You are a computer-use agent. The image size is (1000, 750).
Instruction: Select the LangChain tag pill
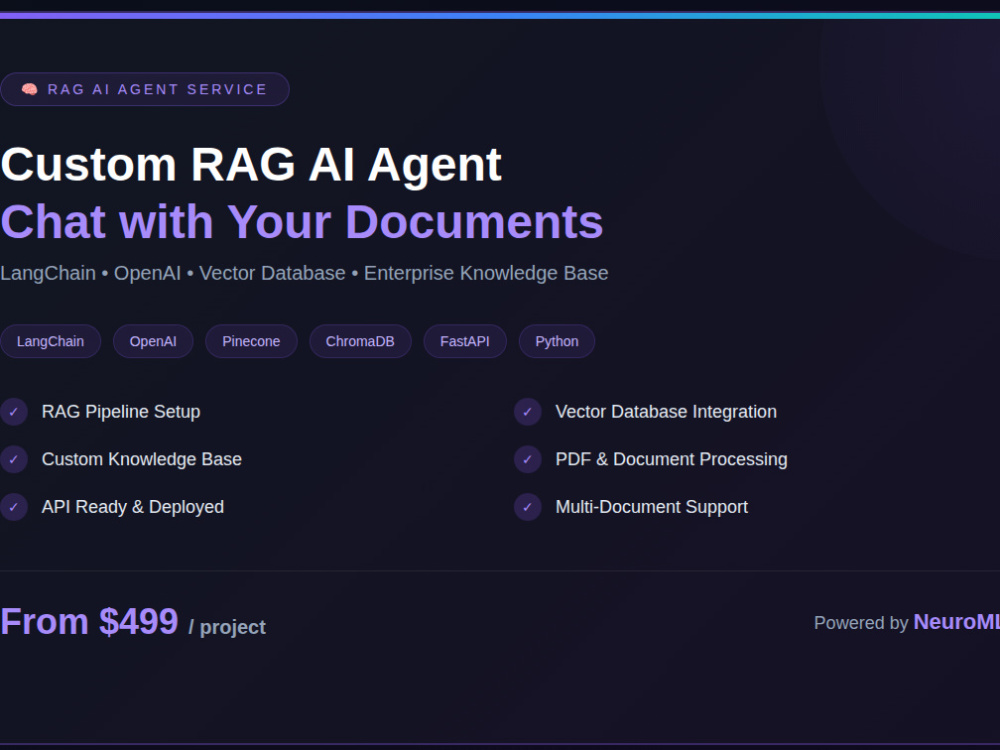50,341
